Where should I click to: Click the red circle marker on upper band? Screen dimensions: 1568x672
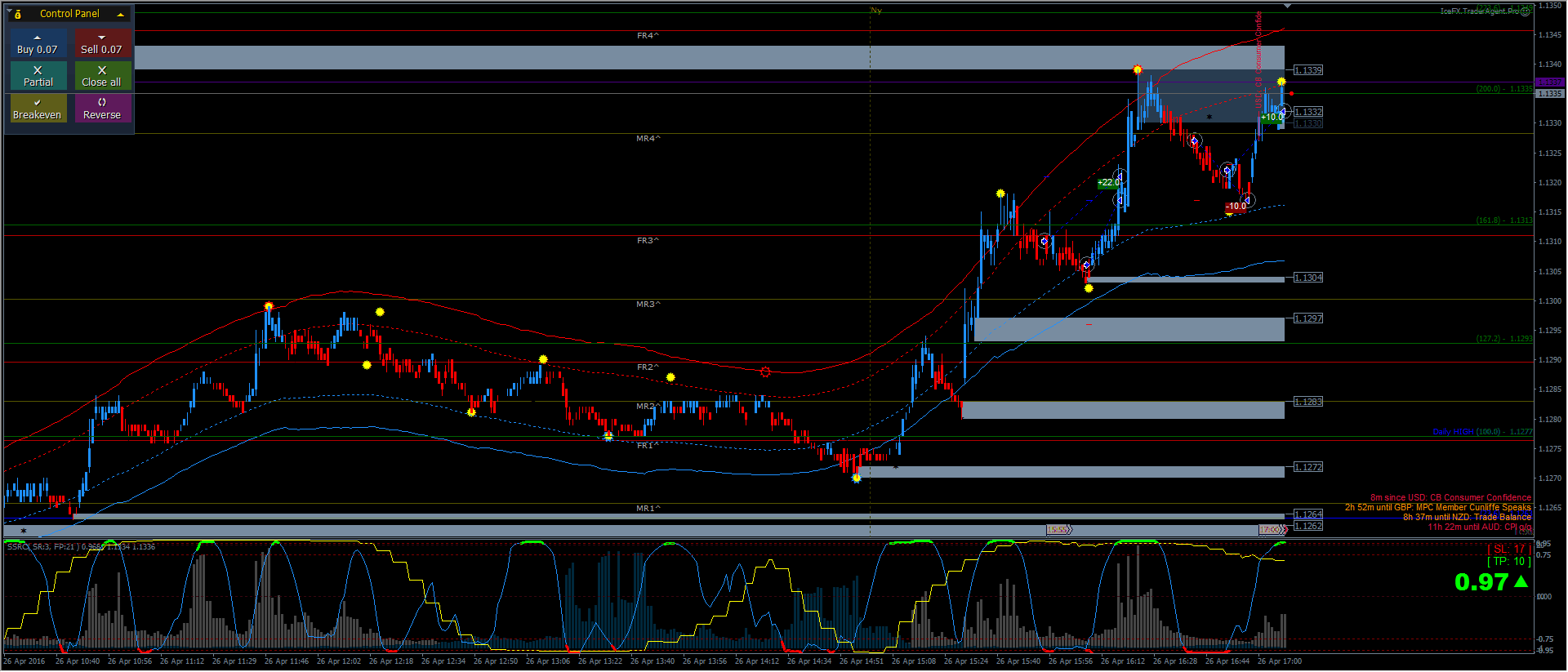[x=765, y=372]
